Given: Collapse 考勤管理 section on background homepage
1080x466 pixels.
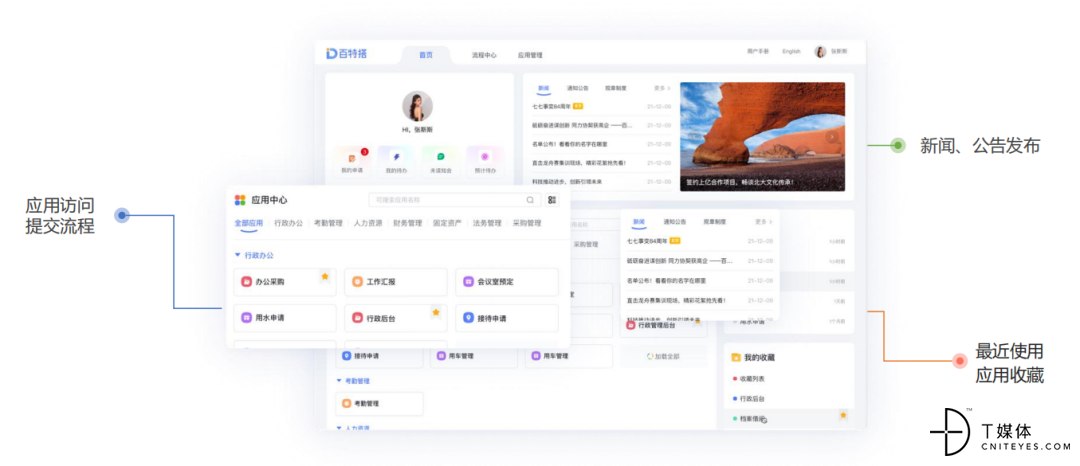Looking at the screenshot, I should pyautogui.click(x=339, y=381).
